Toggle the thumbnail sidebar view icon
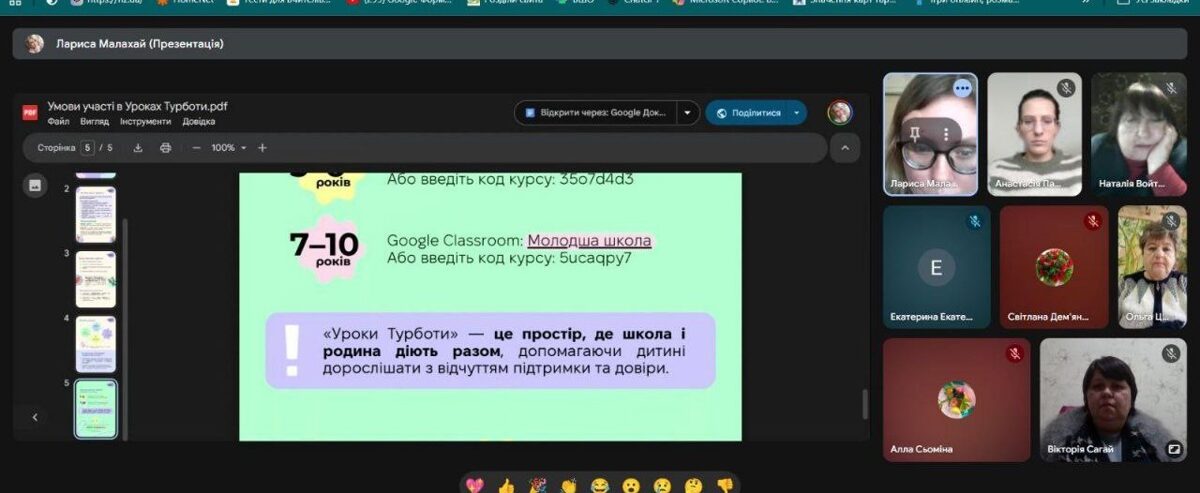This screenshot has width=1200, height=493. pyautogui.click(x=35, y=185)
